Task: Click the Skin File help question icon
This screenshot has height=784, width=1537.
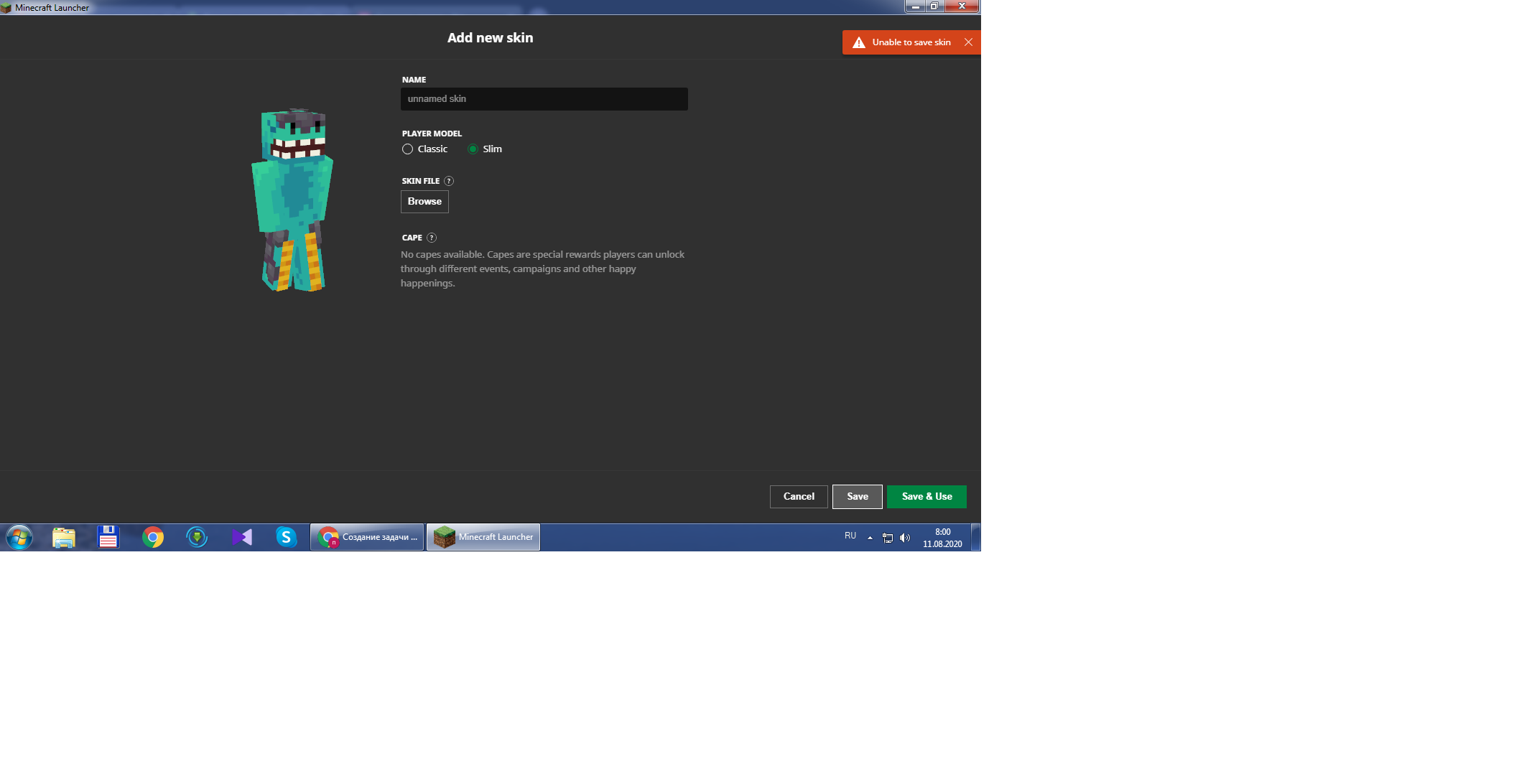Action: (x=449, y=181)
